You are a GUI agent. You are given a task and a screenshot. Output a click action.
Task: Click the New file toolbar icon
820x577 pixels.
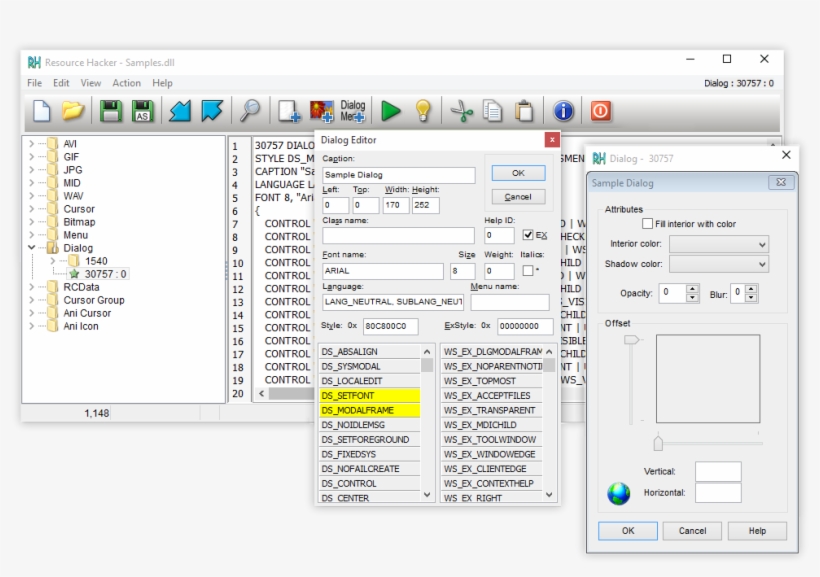pyautogui.click(x=42, y=111)
